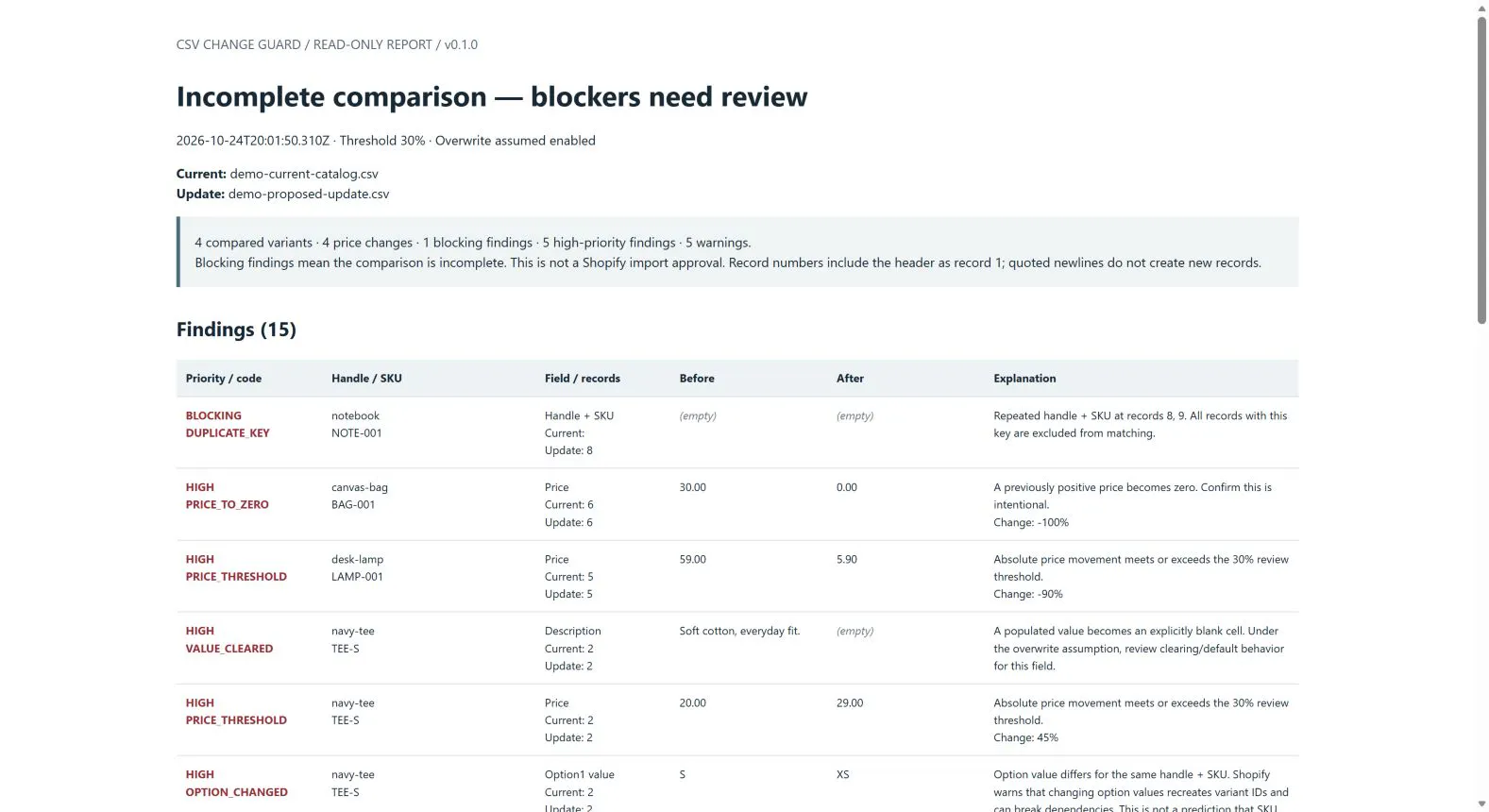
Task: Click the "After" column header
Action: pyautogui.click(x=850, y=379)
